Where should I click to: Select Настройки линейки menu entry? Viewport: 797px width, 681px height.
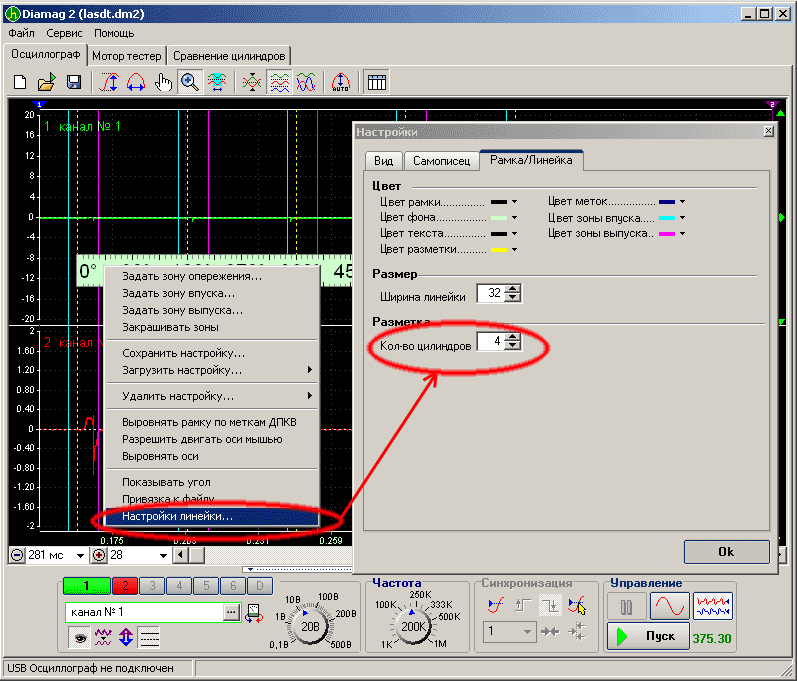coord(211,516)
